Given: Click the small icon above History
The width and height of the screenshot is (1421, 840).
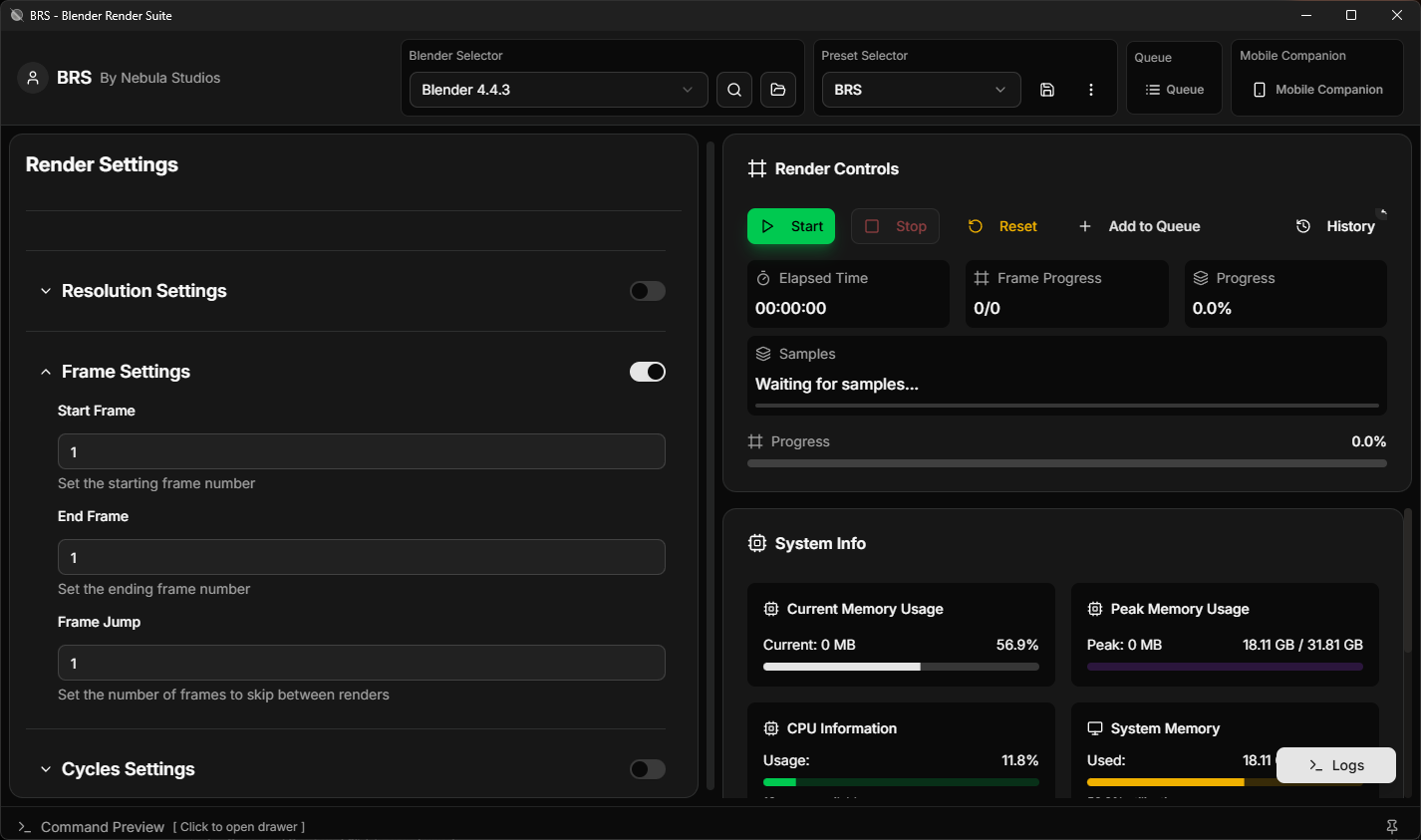Looking at the screenshot, I should [1382, 211].
